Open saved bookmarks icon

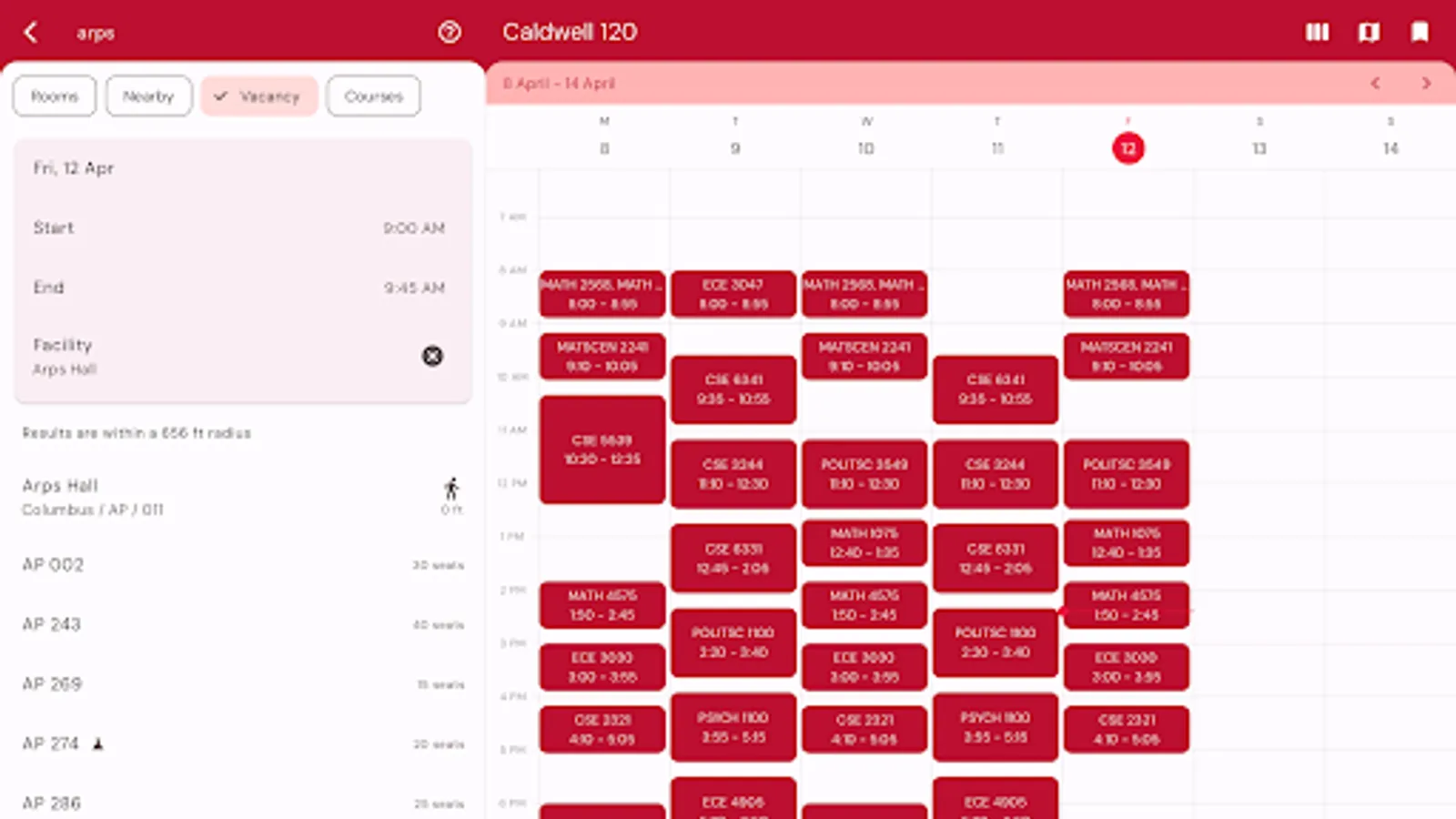[1420, 32]
